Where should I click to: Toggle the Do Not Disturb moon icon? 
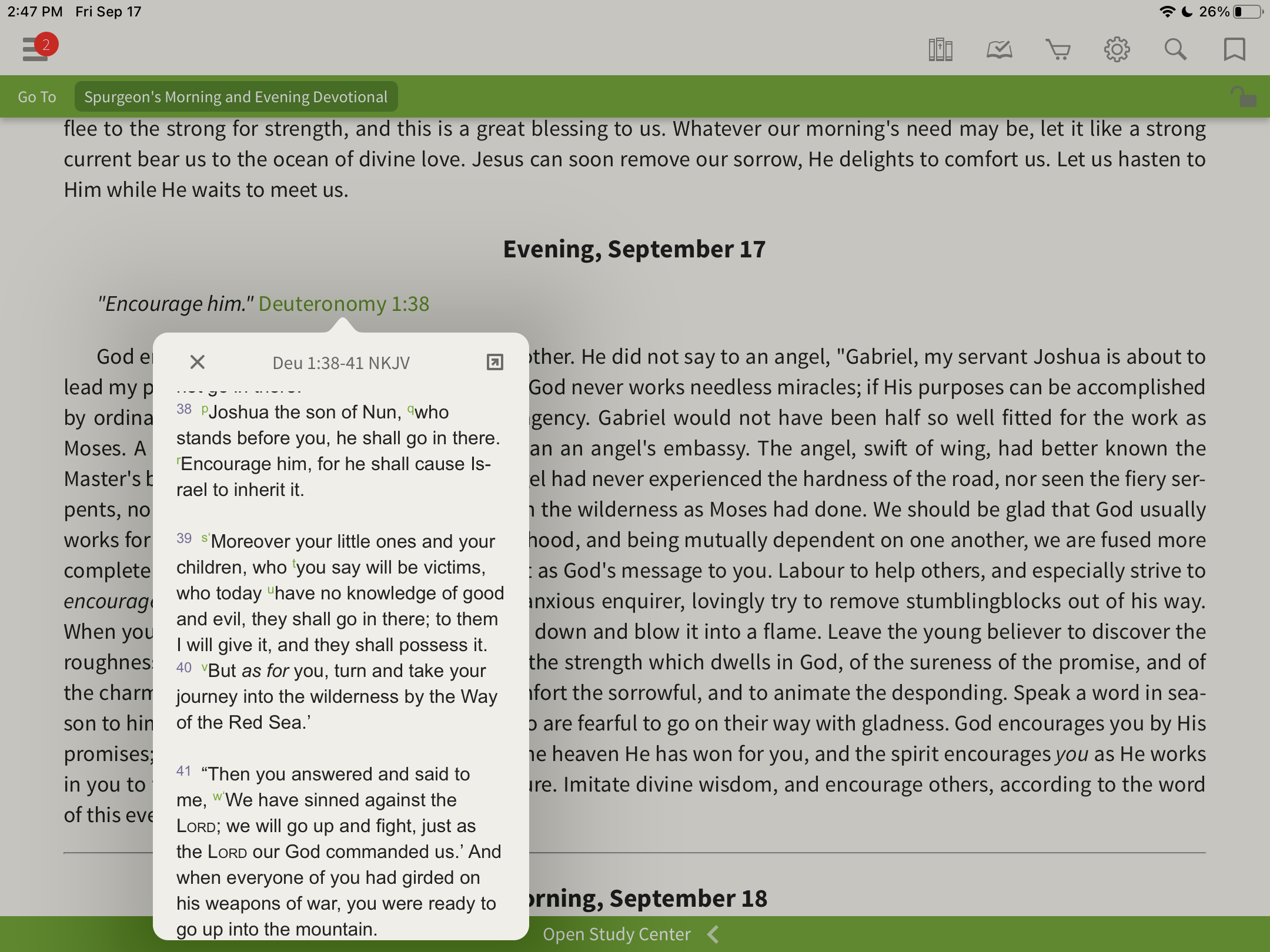coord(1177,12)
